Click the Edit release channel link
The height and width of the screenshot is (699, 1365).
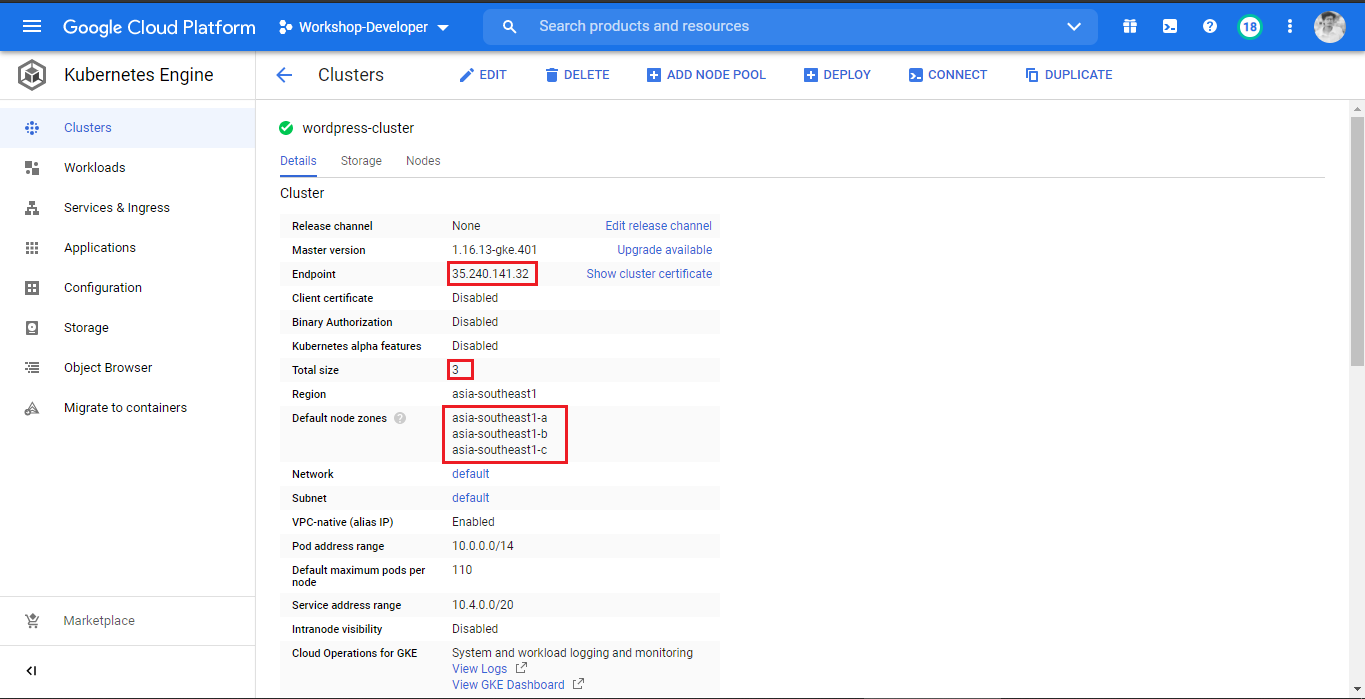(x=659, y=226)
